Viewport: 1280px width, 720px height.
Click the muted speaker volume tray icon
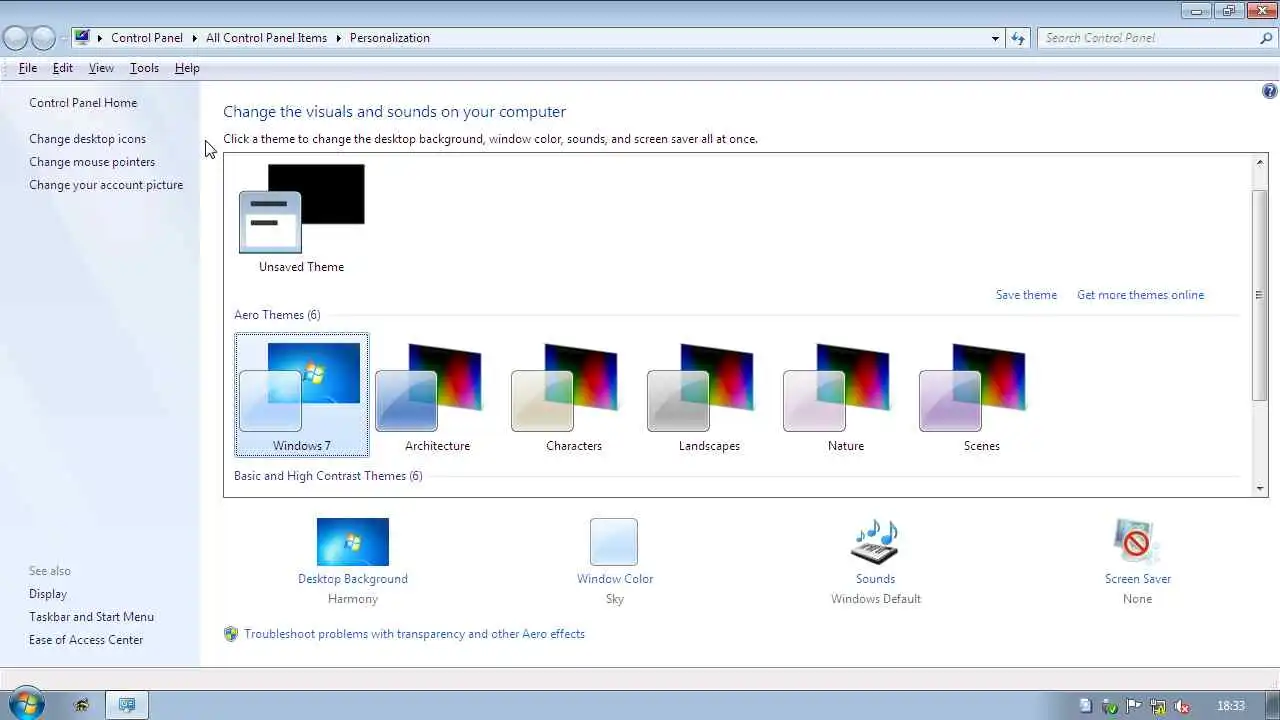click(x=1182, y=706)
